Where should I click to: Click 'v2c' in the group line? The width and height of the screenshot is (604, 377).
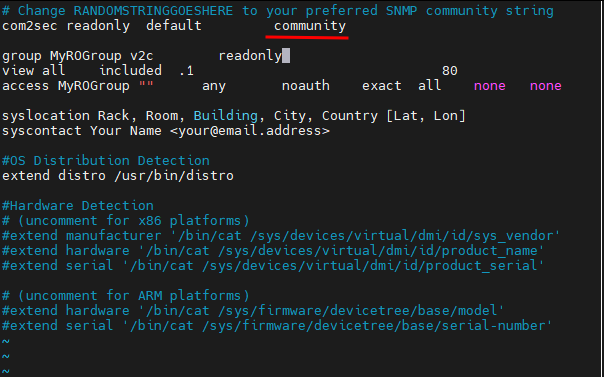coord(142,56)
